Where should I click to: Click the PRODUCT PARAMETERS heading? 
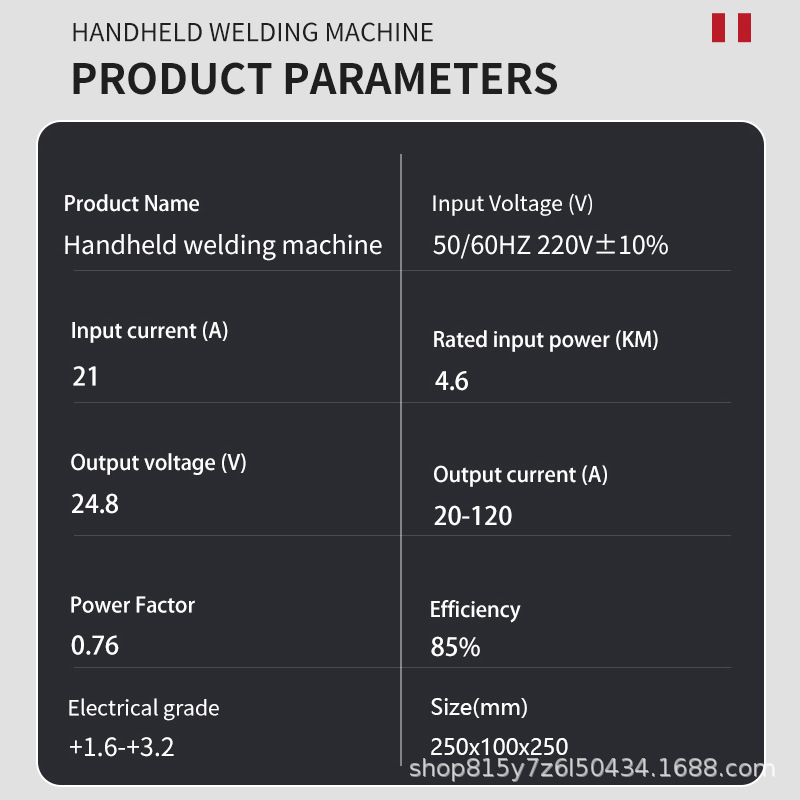pyautogui.click(x=314, y=78)
